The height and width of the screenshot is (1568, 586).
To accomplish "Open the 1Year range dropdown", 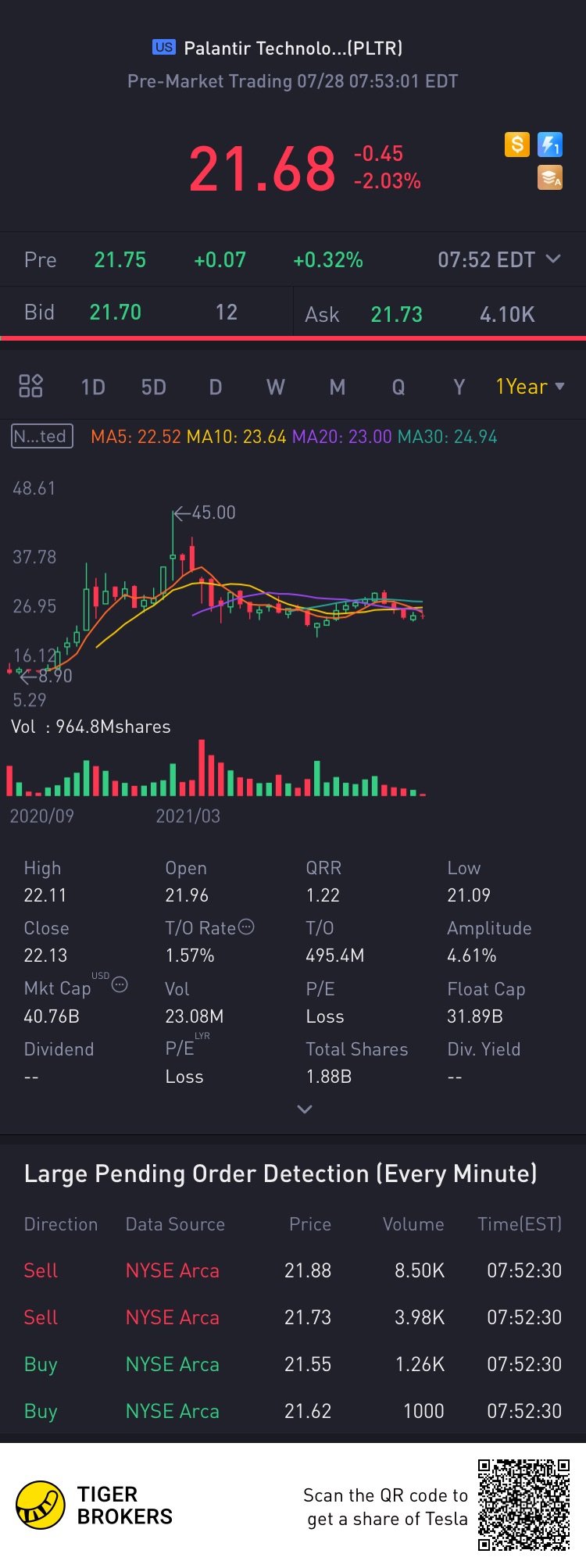I will 530,387.
